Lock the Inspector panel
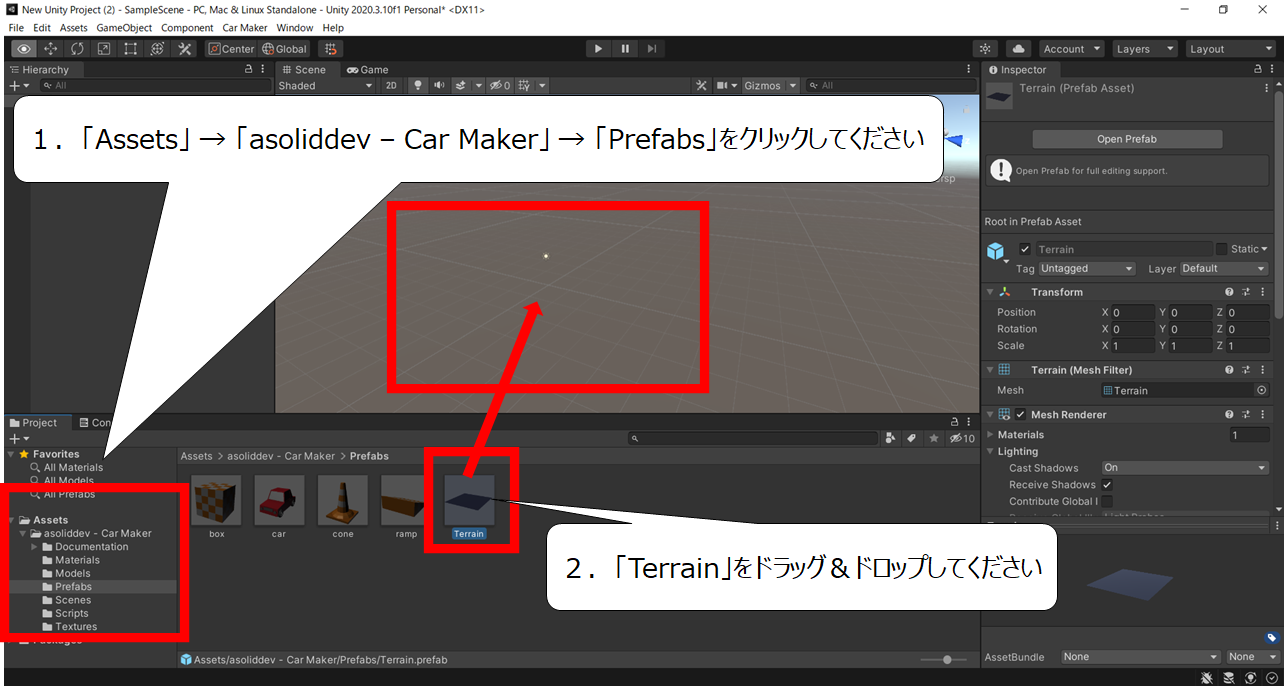The height and width of the screenshot is (686, 1284). pyautogui.click(x=1257, y=70)
